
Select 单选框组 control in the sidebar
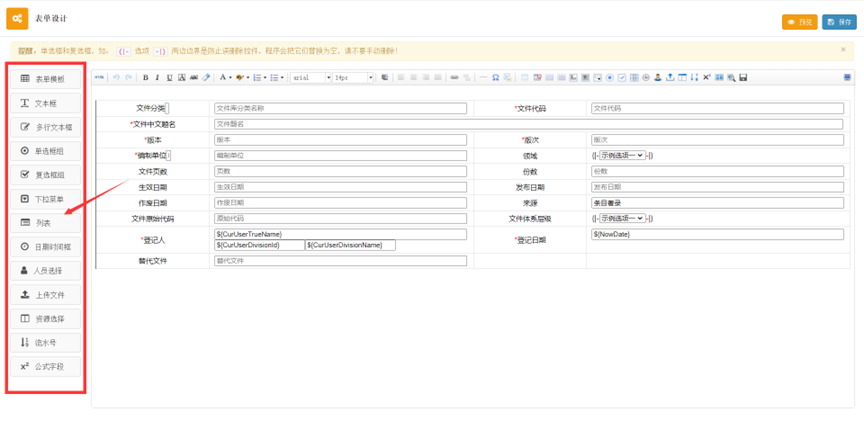pyautogui.click(x=45, y=151)
